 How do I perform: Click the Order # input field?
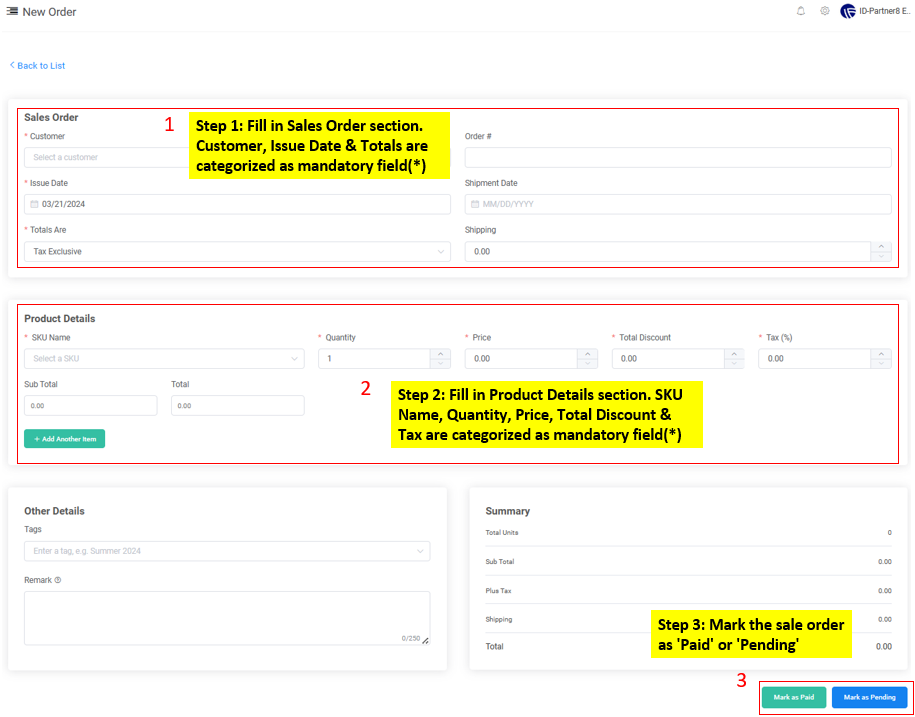pyautogui.click(x=678, y=158)
